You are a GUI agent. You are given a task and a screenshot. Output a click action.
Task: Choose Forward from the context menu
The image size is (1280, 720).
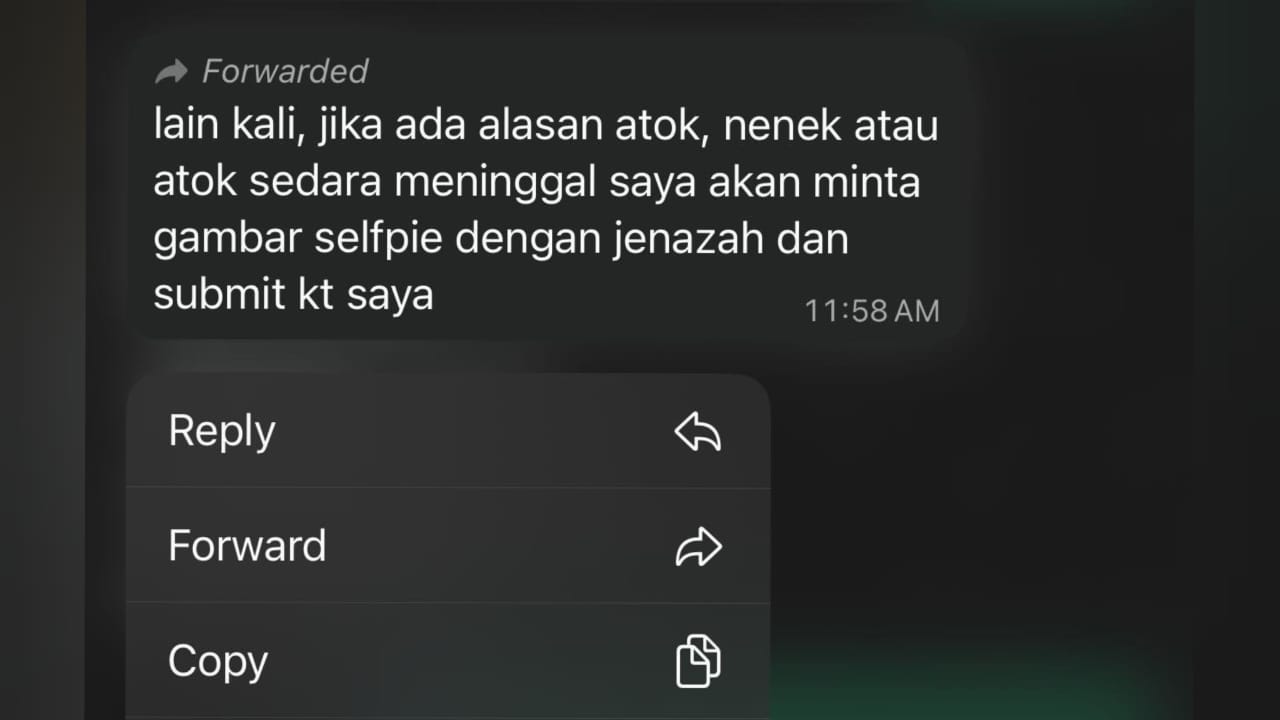click(448, 546)
